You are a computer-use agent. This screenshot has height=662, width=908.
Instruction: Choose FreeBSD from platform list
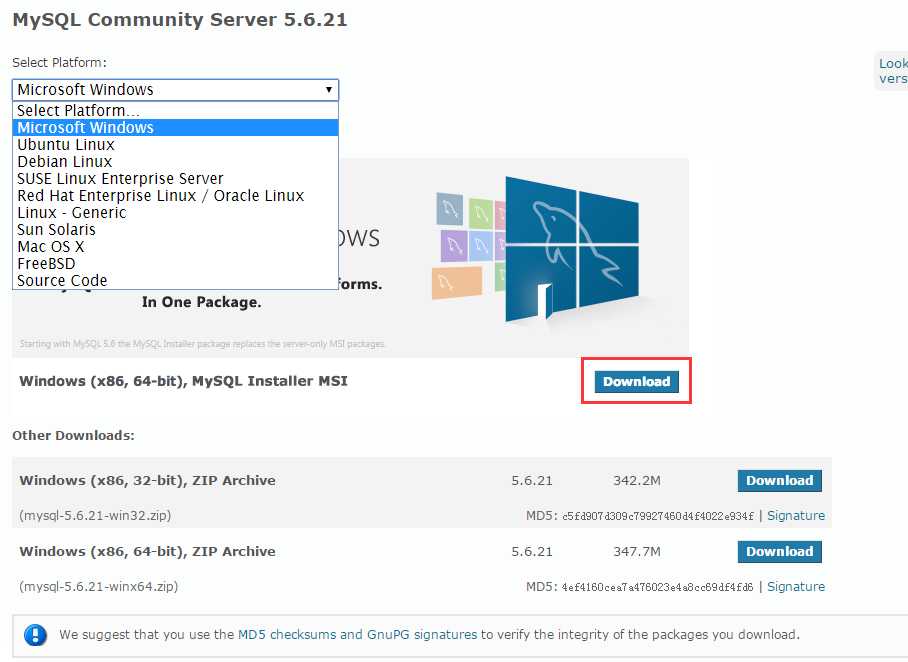175,264
